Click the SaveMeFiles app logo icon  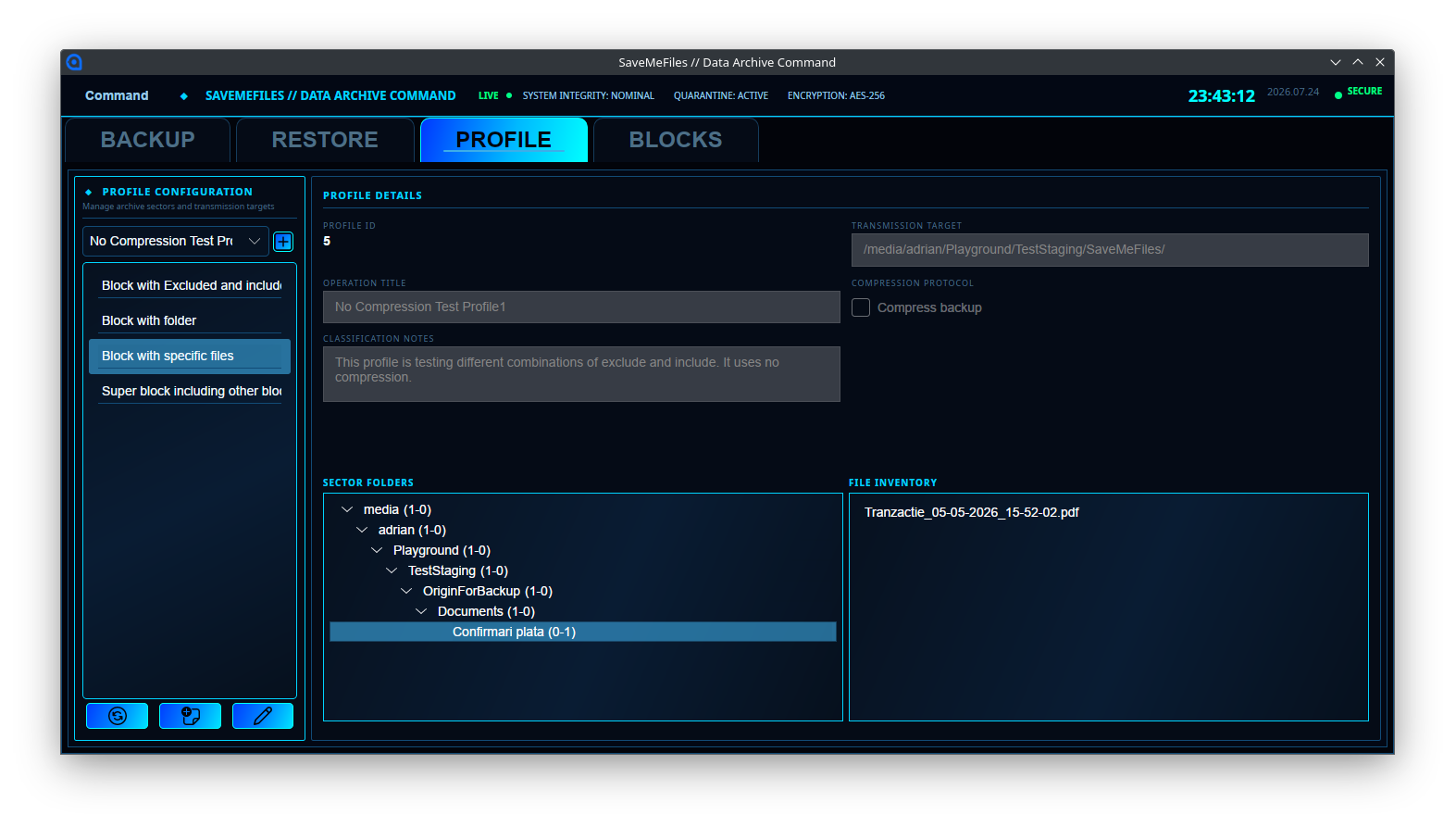[x=74, y=62]
